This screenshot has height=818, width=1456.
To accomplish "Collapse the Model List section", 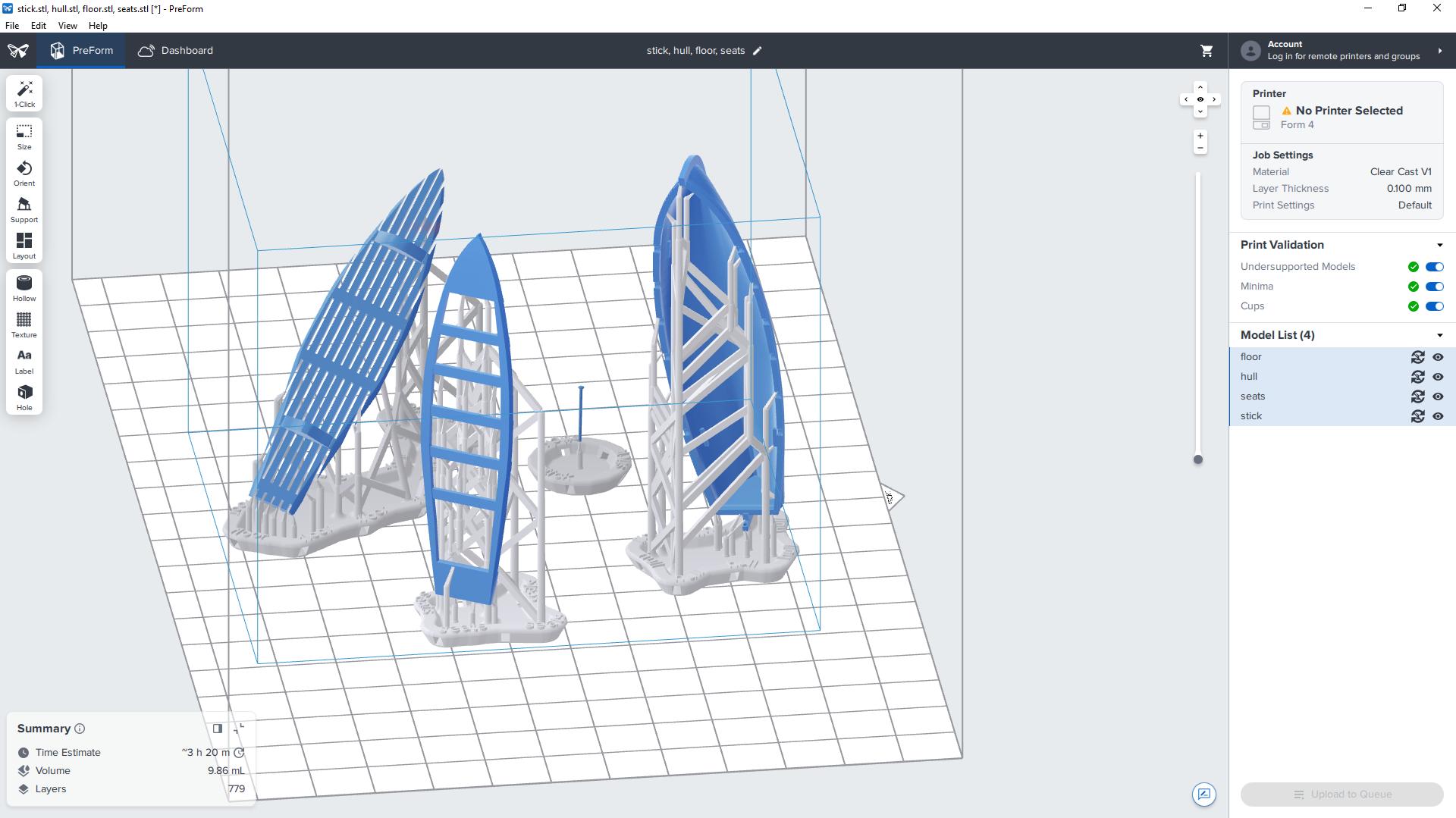I will [1439, 335].
